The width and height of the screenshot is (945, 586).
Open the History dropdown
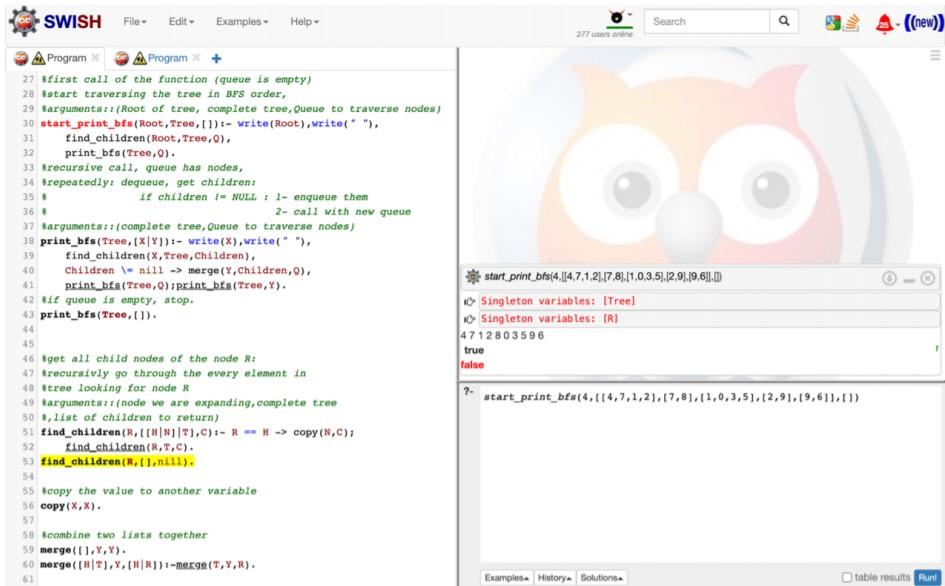click(x=554, y=578)
